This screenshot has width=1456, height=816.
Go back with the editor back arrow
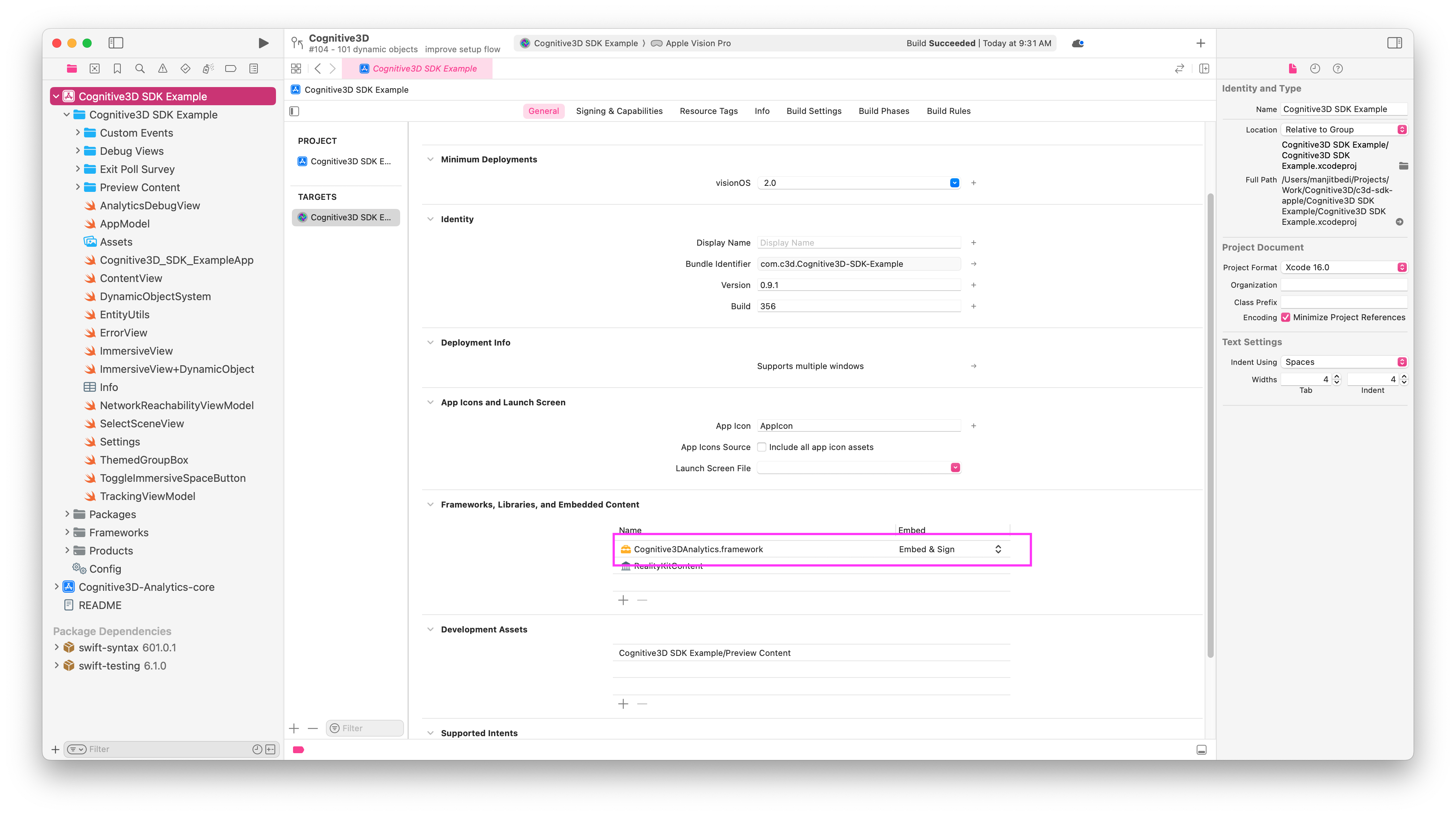(x=318, y=69)
